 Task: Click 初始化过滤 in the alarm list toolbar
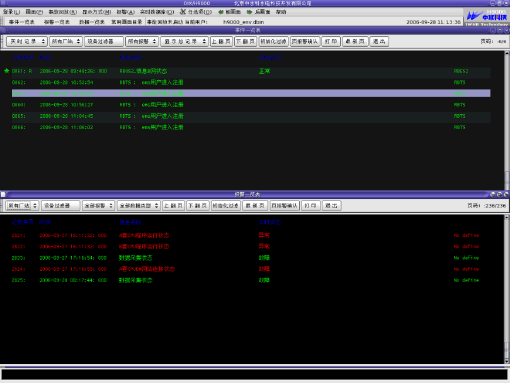[226, 206]
